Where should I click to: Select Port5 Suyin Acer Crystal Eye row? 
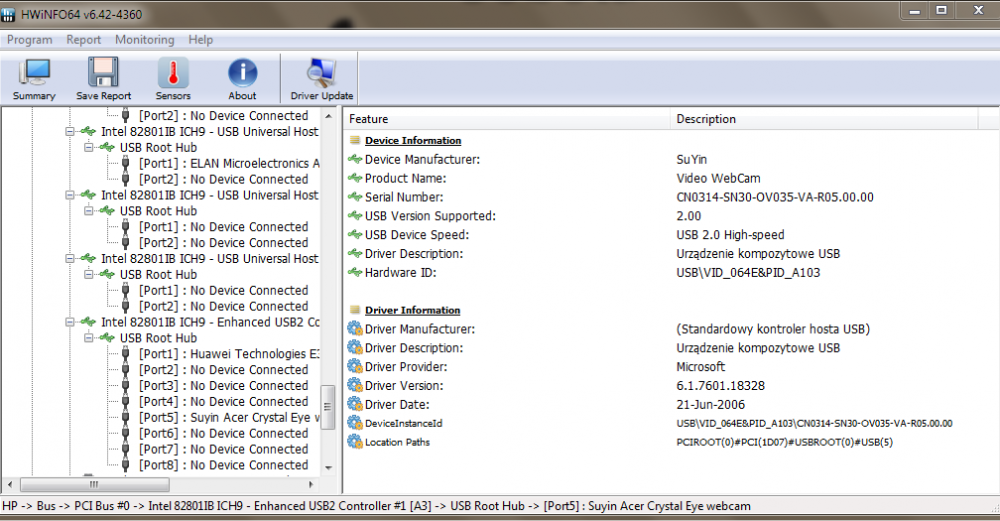click(229, 418)
